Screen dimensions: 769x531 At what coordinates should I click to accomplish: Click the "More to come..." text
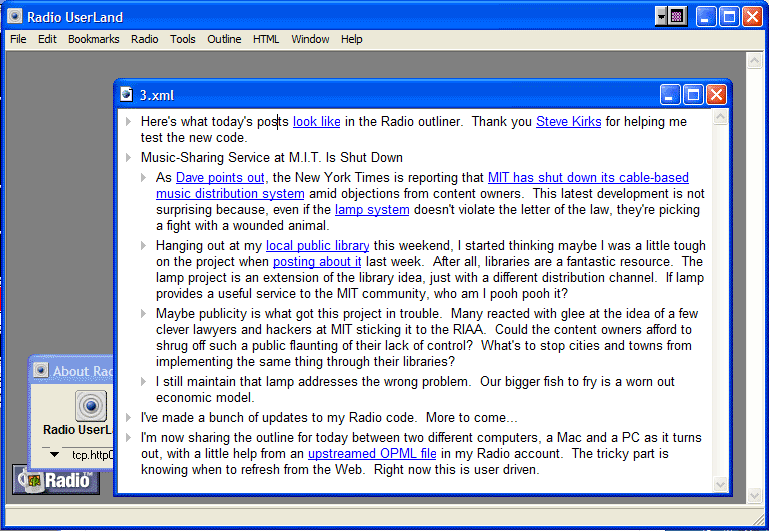click(x=471, y=418)
